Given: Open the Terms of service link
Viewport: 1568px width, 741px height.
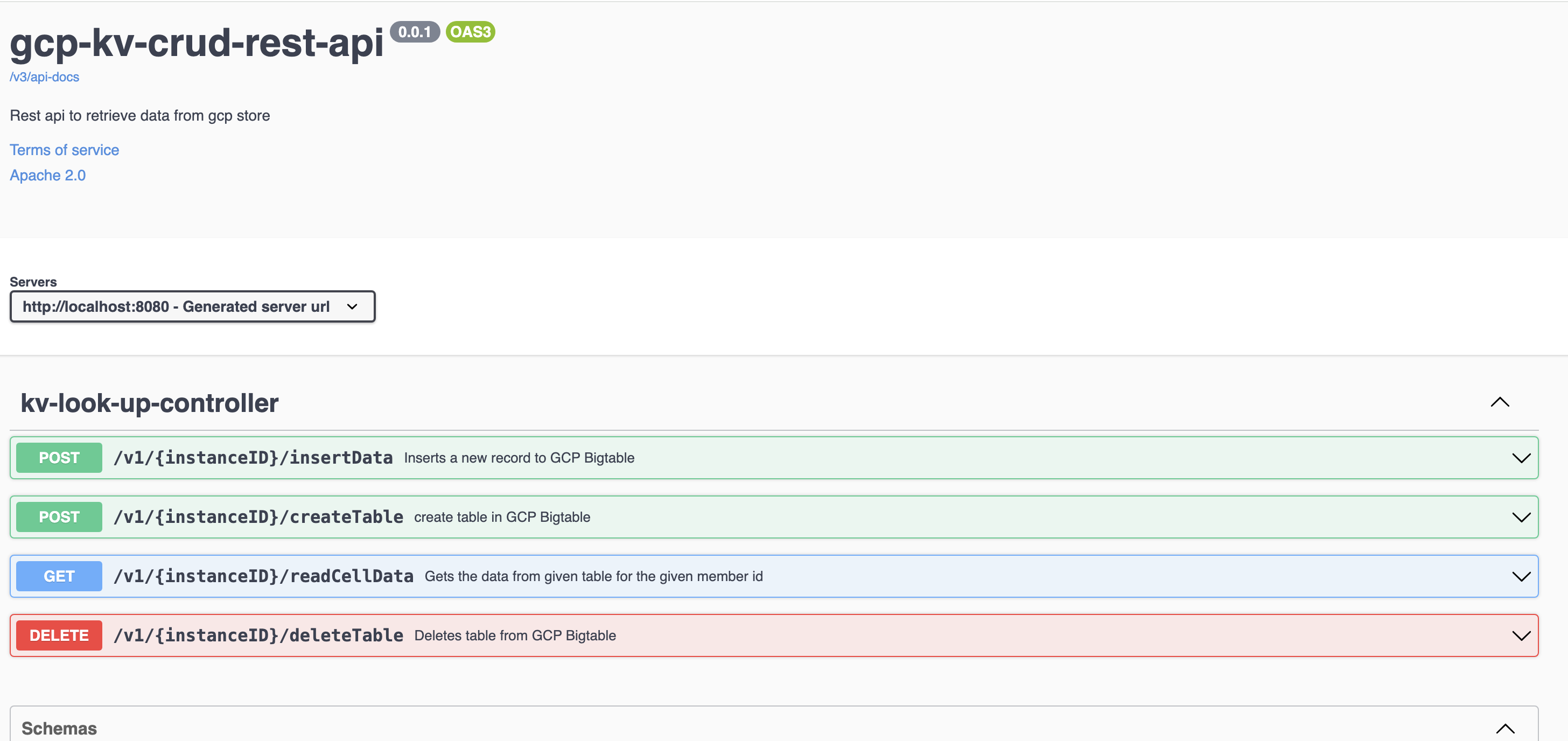Looking at the screenshot, I should [65, 150].
